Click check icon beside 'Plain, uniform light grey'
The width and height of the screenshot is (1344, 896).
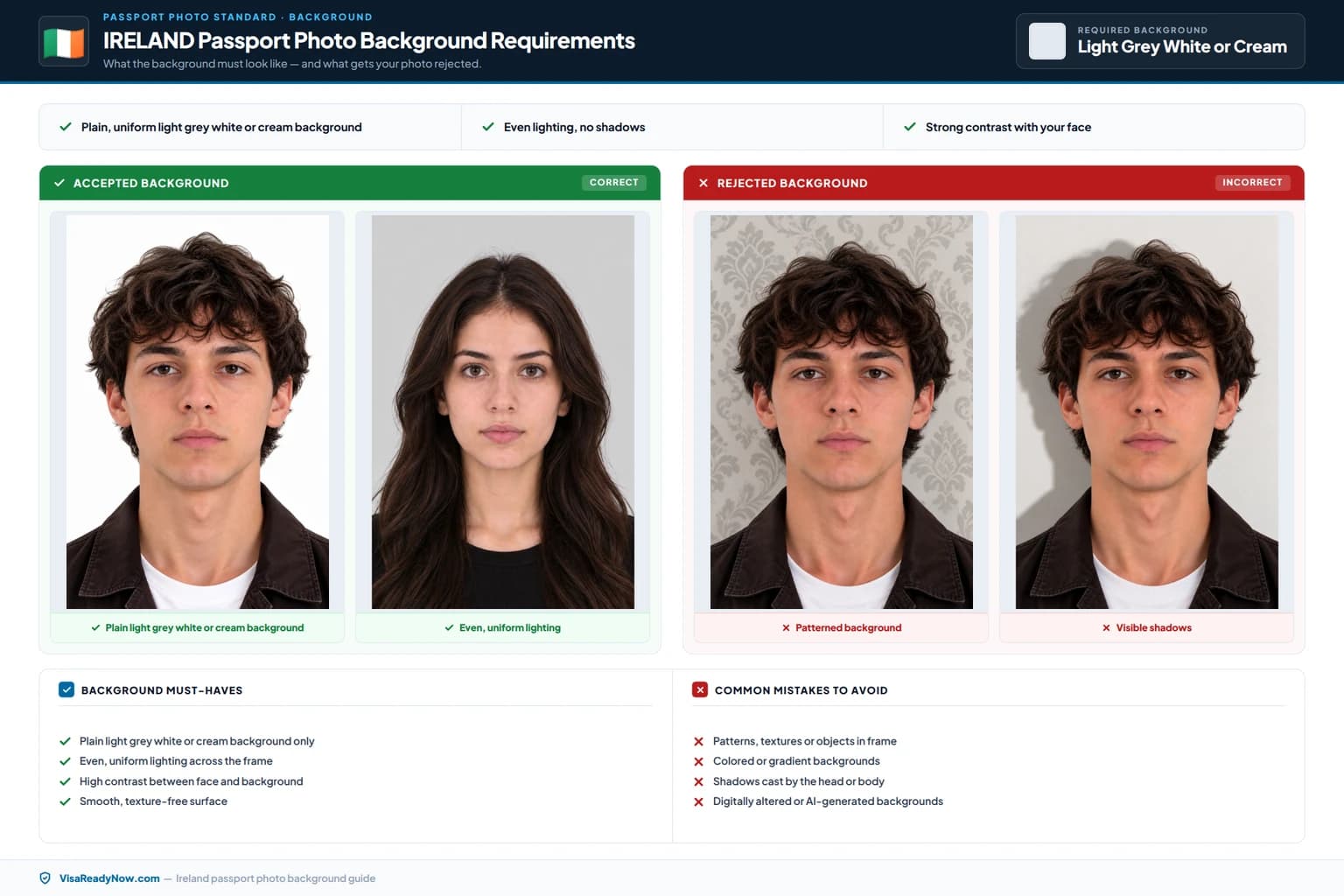(x=66, y=127)
